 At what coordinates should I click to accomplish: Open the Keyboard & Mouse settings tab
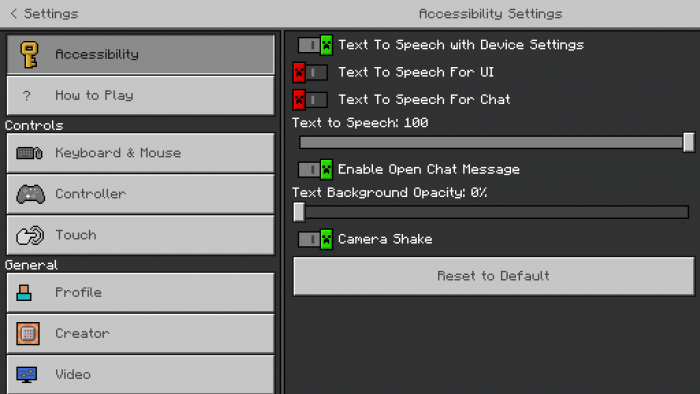click(141, 153)
